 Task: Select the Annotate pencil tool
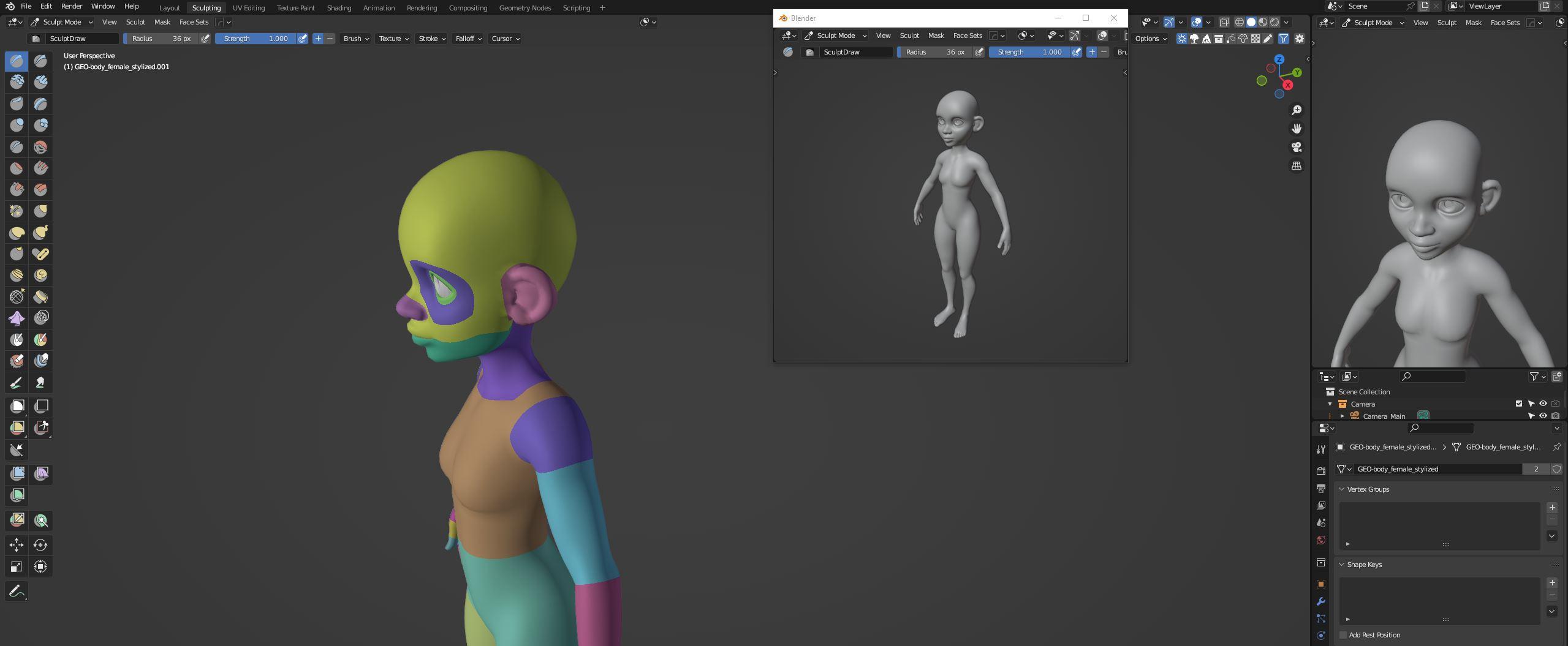coord(17,591)
